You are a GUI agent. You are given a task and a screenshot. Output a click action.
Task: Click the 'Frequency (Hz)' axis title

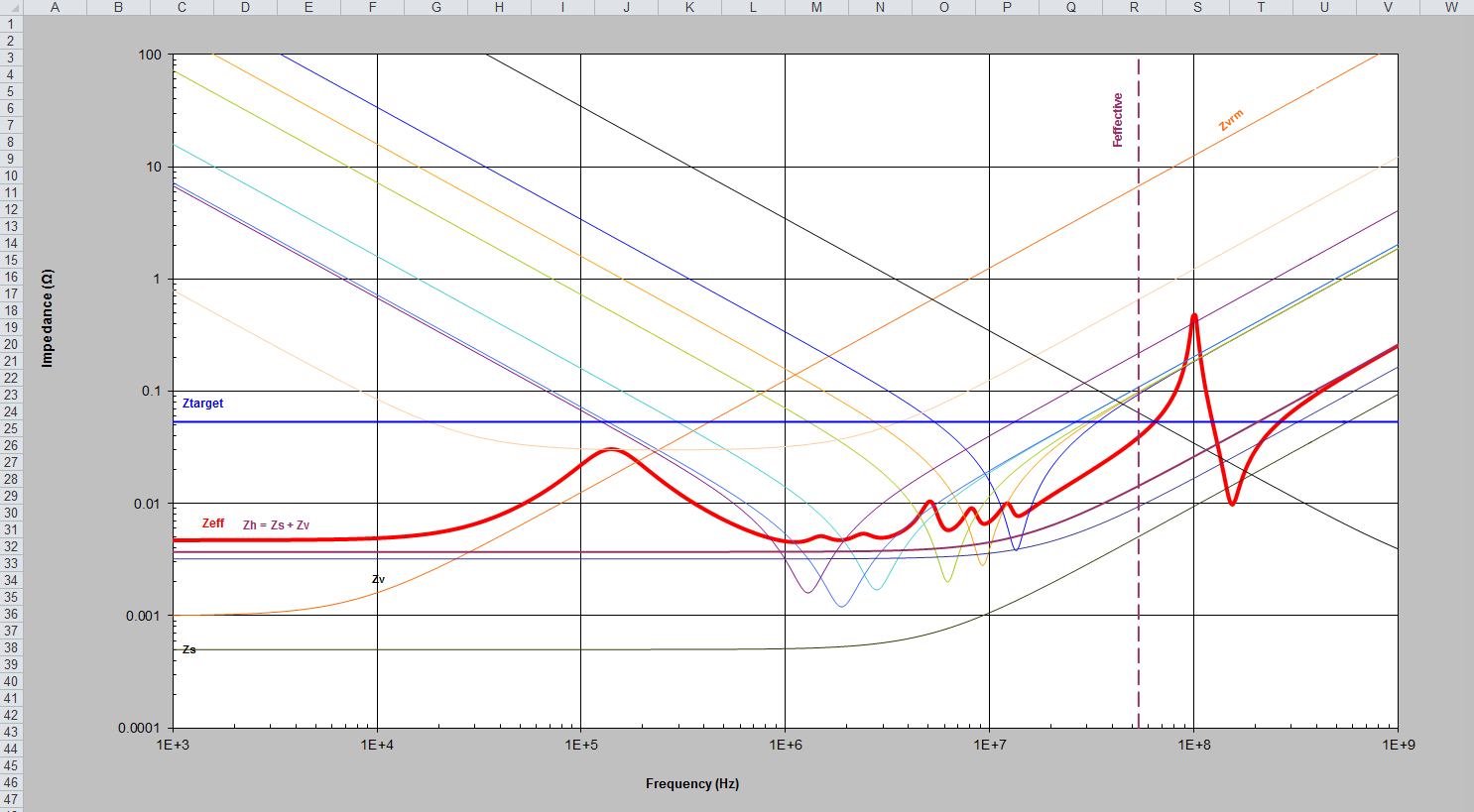click(691, 783)
